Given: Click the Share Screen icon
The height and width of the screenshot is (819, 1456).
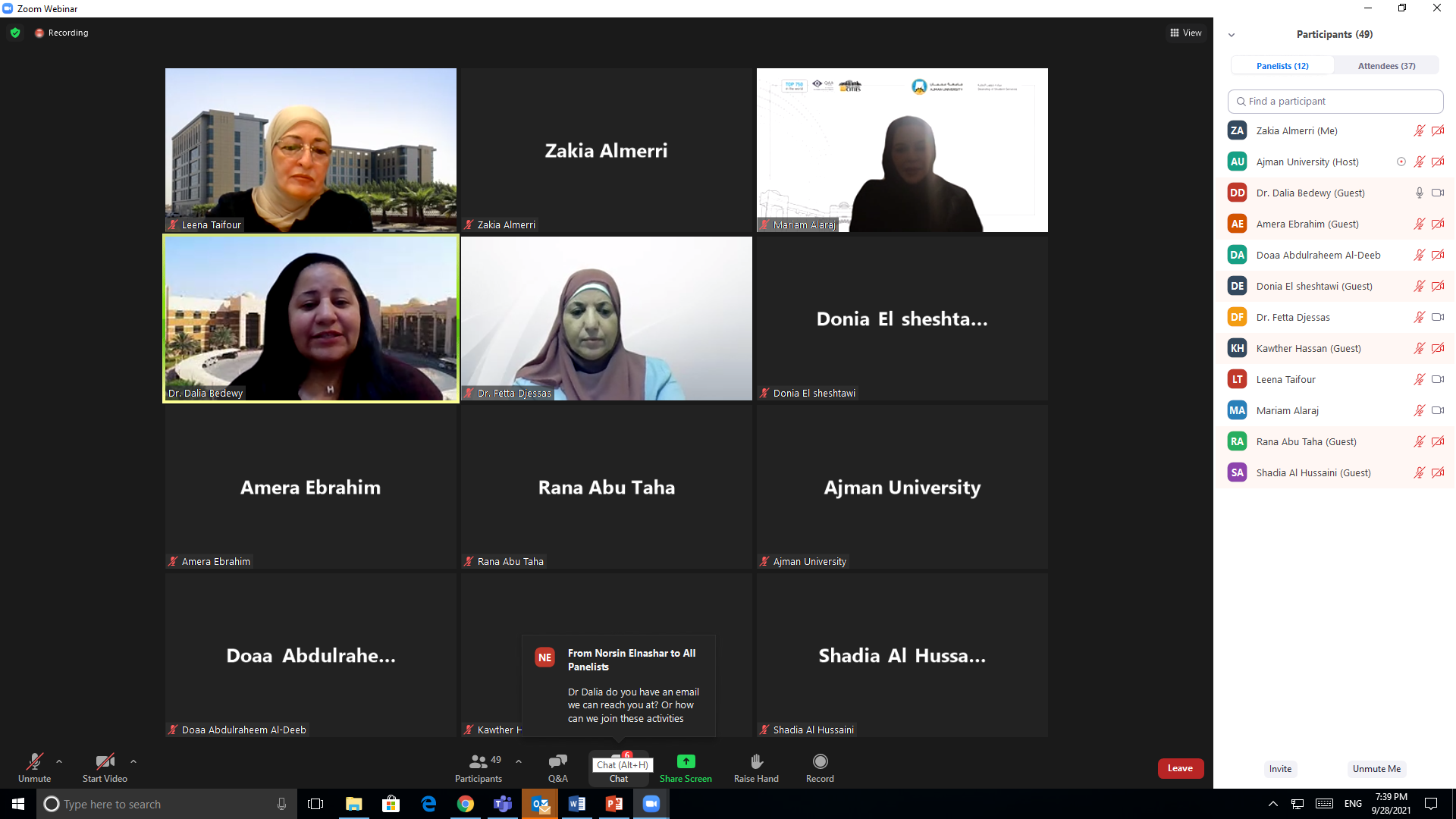Looking at the screenshot, I should pos(686,761).
